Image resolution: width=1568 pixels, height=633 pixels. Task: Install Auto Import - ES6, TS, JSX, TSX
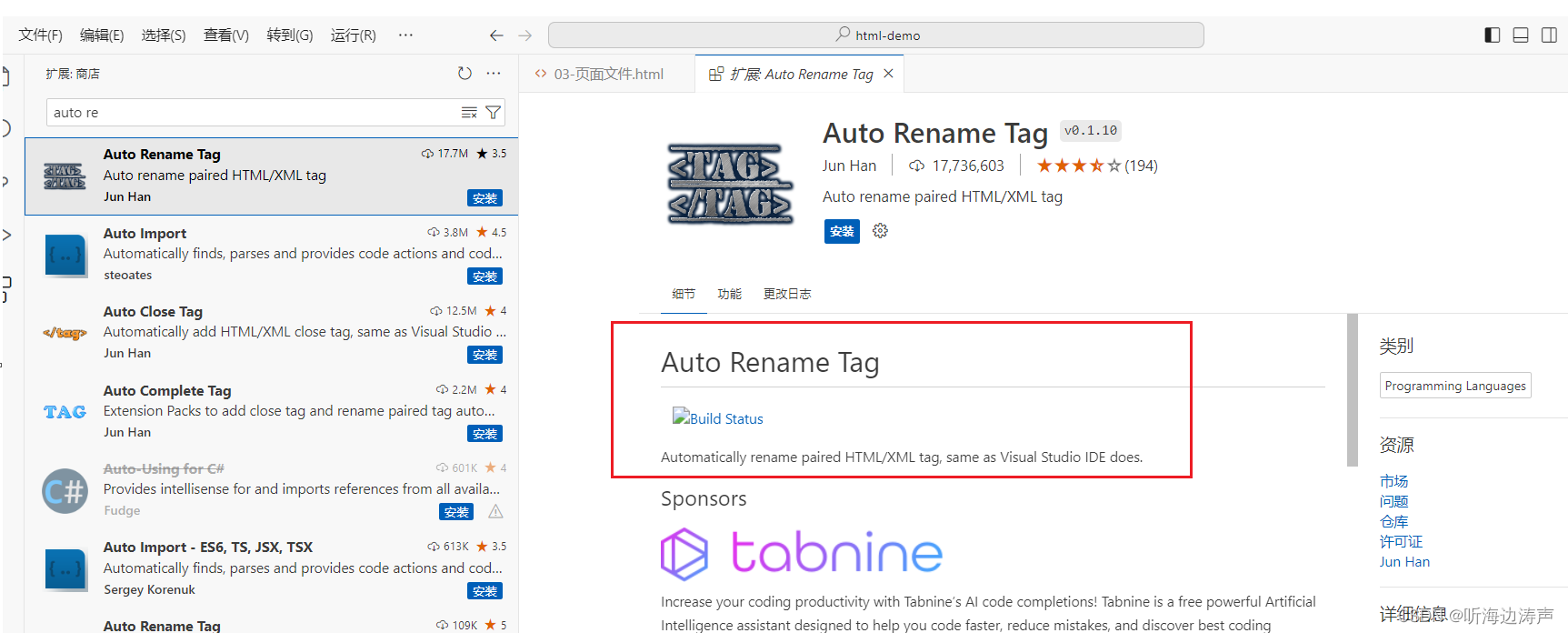(x=484, y=591)
